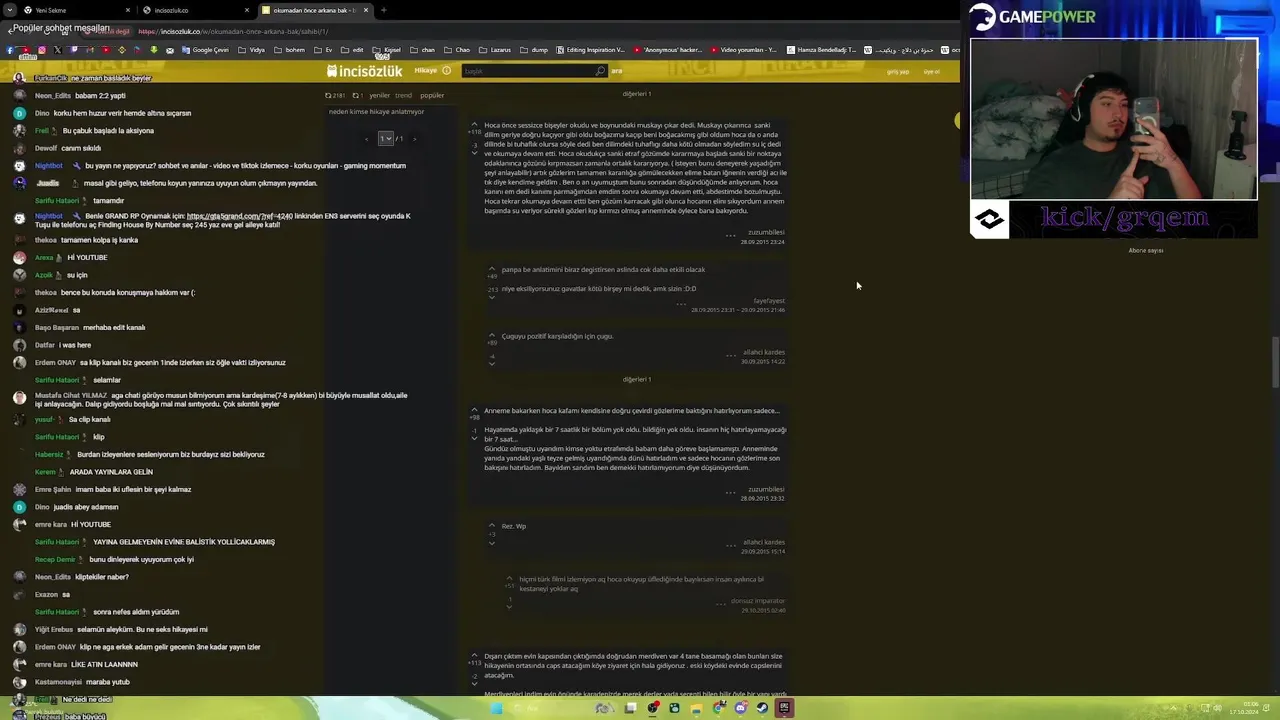The height and width of the screenshot is (720, 1280).
Task: Upvote the 'hiçmi türk filmi' comment
Action: pos(509,579)
